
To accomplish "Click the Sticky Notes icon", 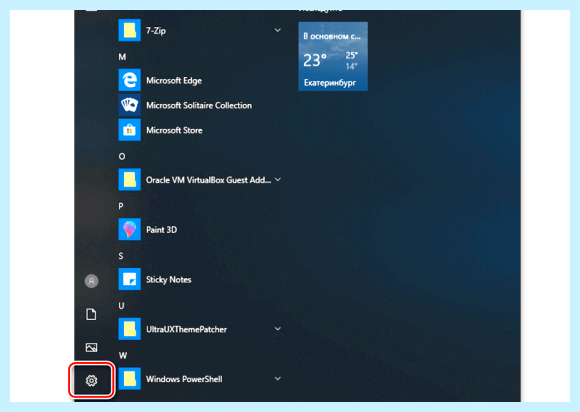I will [129, 279].
